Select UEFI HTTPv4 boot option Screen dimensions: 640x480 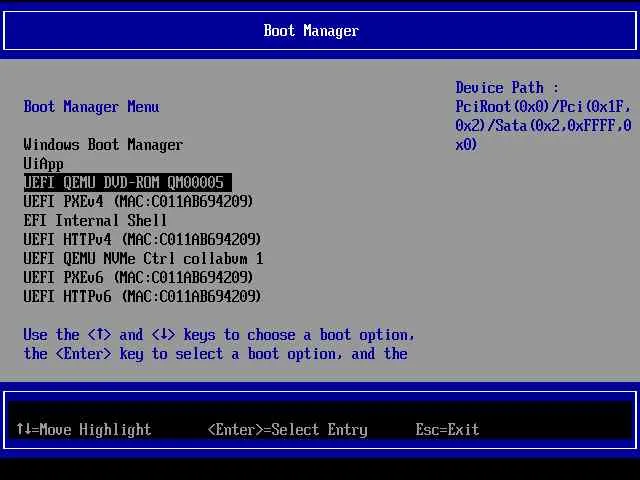tap(142, 240)
